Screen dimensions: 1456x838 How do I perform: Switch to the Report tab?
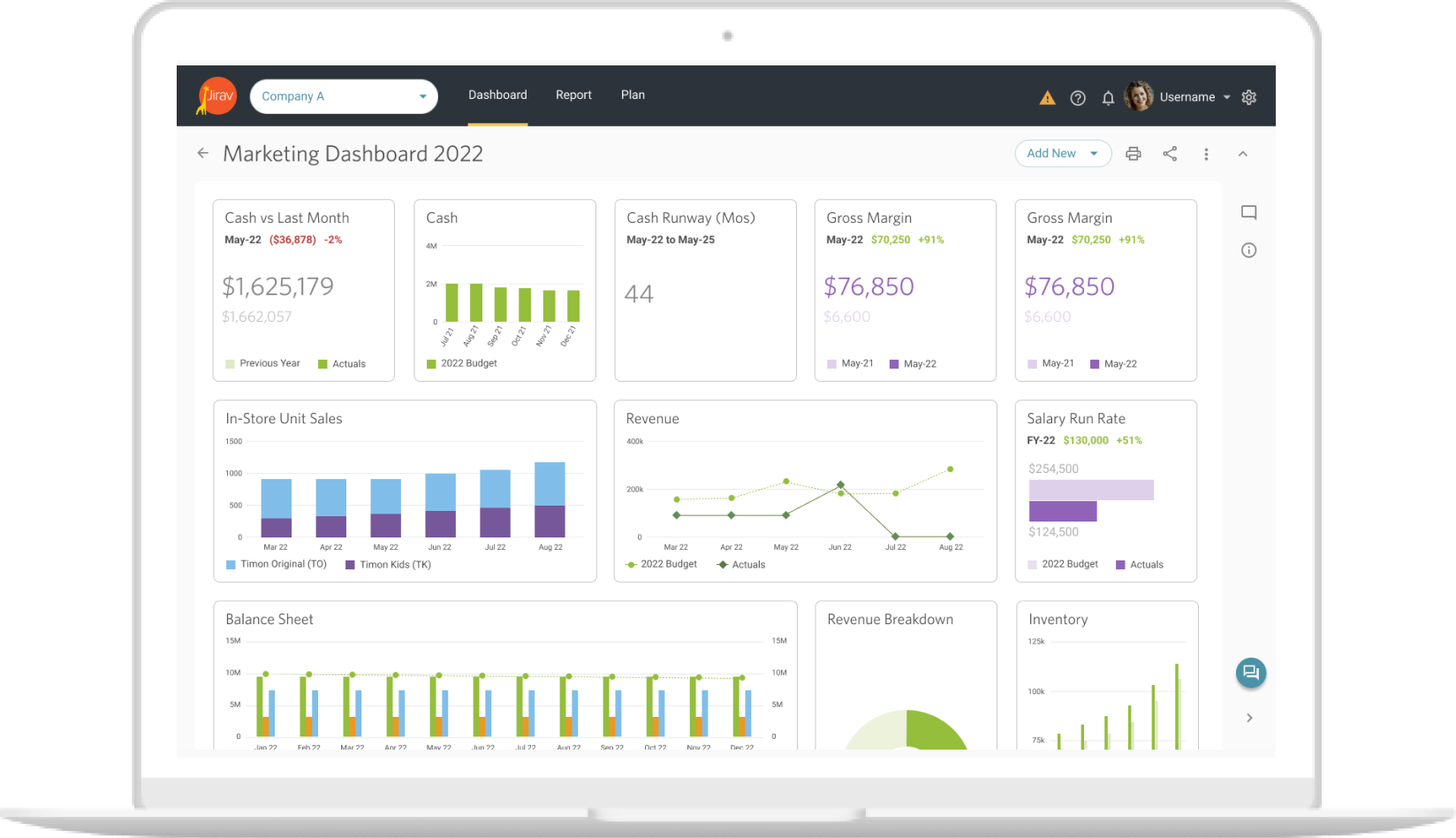573,95
